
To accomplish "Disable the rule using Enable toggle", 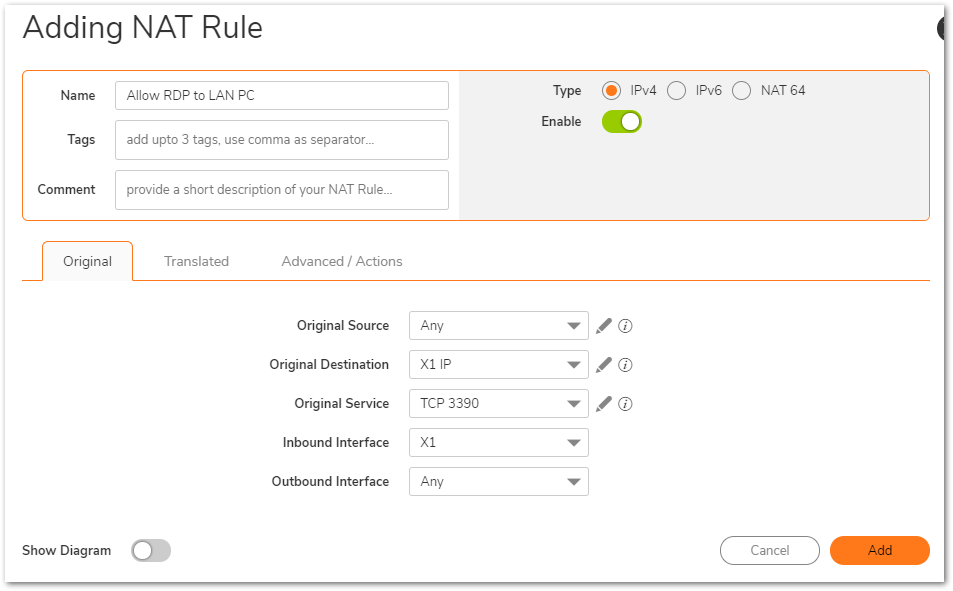I will click(621, 122).
